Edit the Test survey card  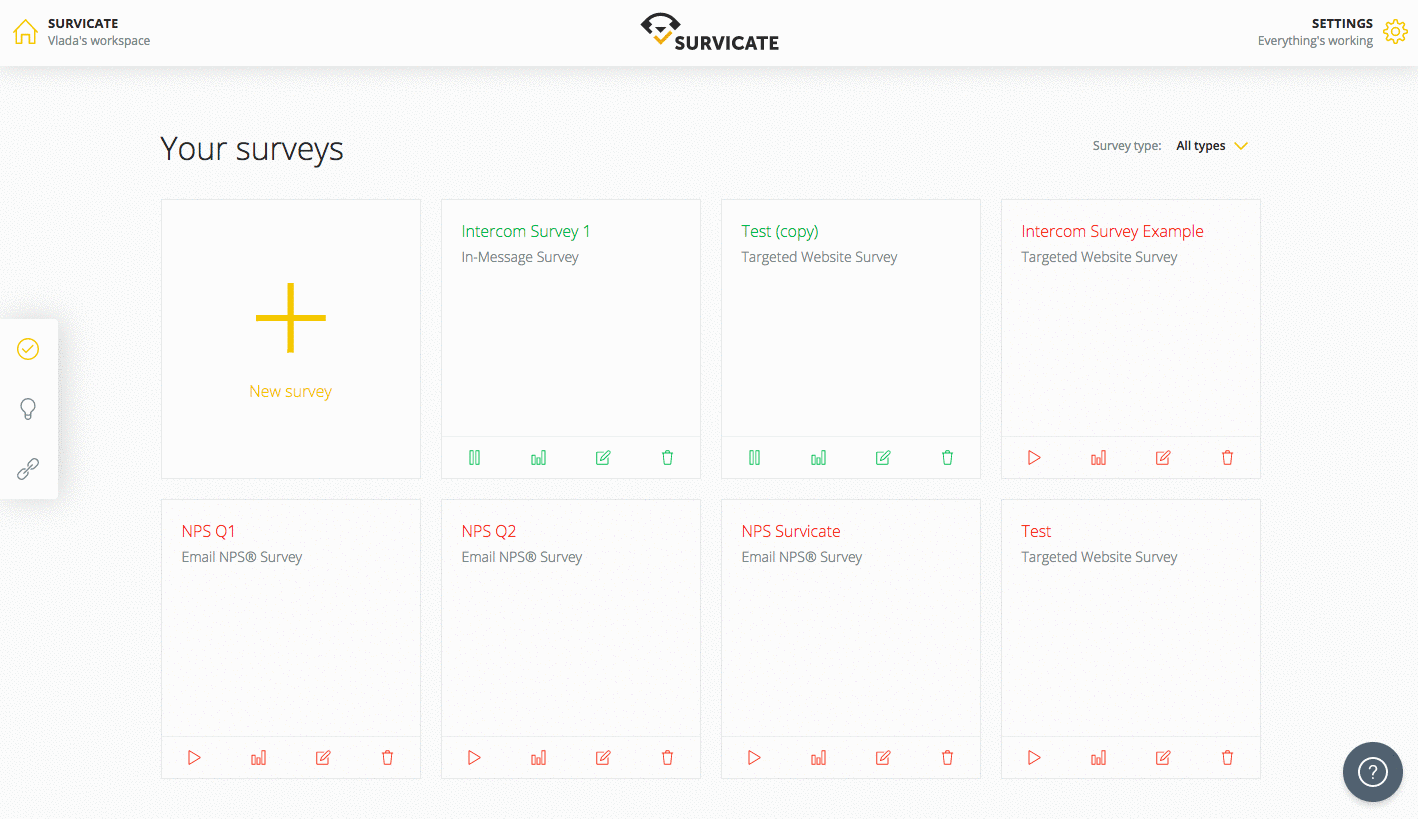pyautogui.click(x=1163, y=758)
